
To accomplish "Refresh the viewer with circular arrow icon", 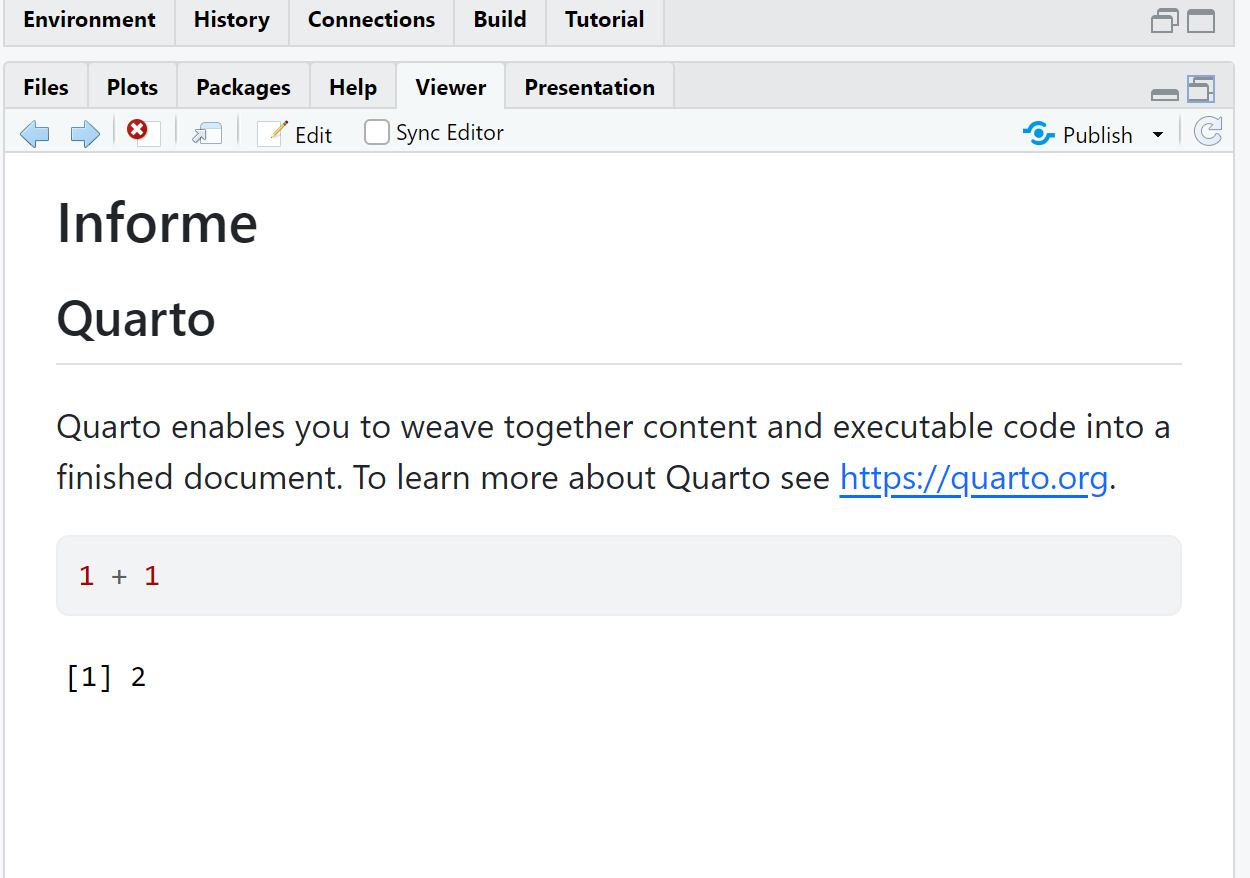I will click(x=1208, y=132).
